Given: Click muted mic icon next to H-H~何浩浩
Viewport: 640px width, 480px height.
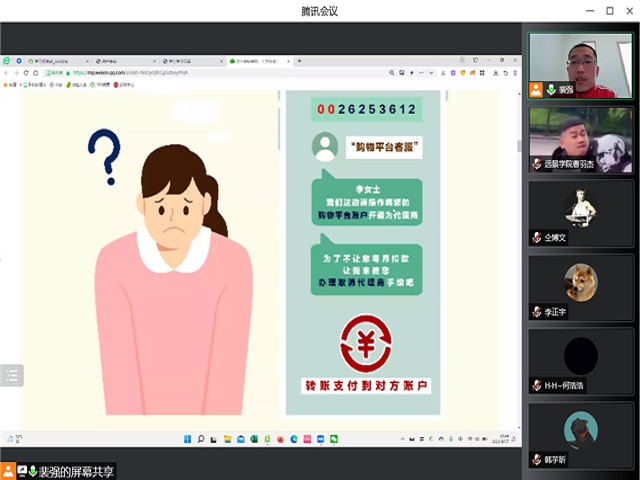Looking at the screenshot, I should tap(537, 385).
